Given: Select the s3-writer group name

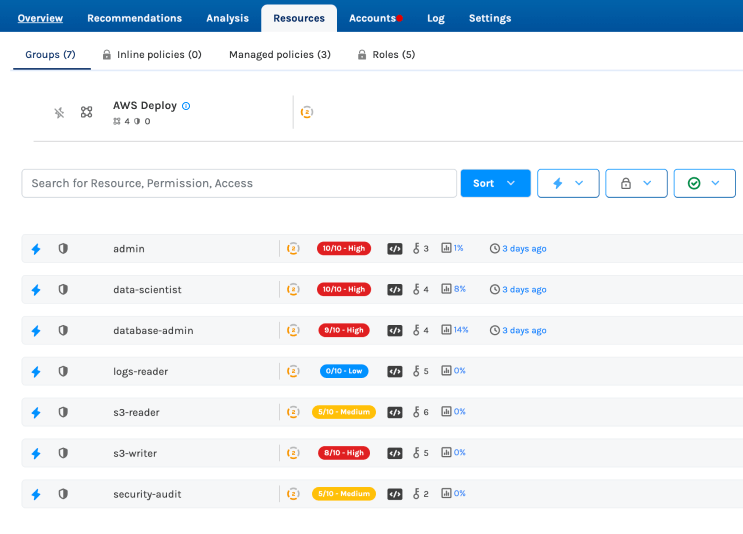Looking at the screenshot, I should click(x=135, y=453).
